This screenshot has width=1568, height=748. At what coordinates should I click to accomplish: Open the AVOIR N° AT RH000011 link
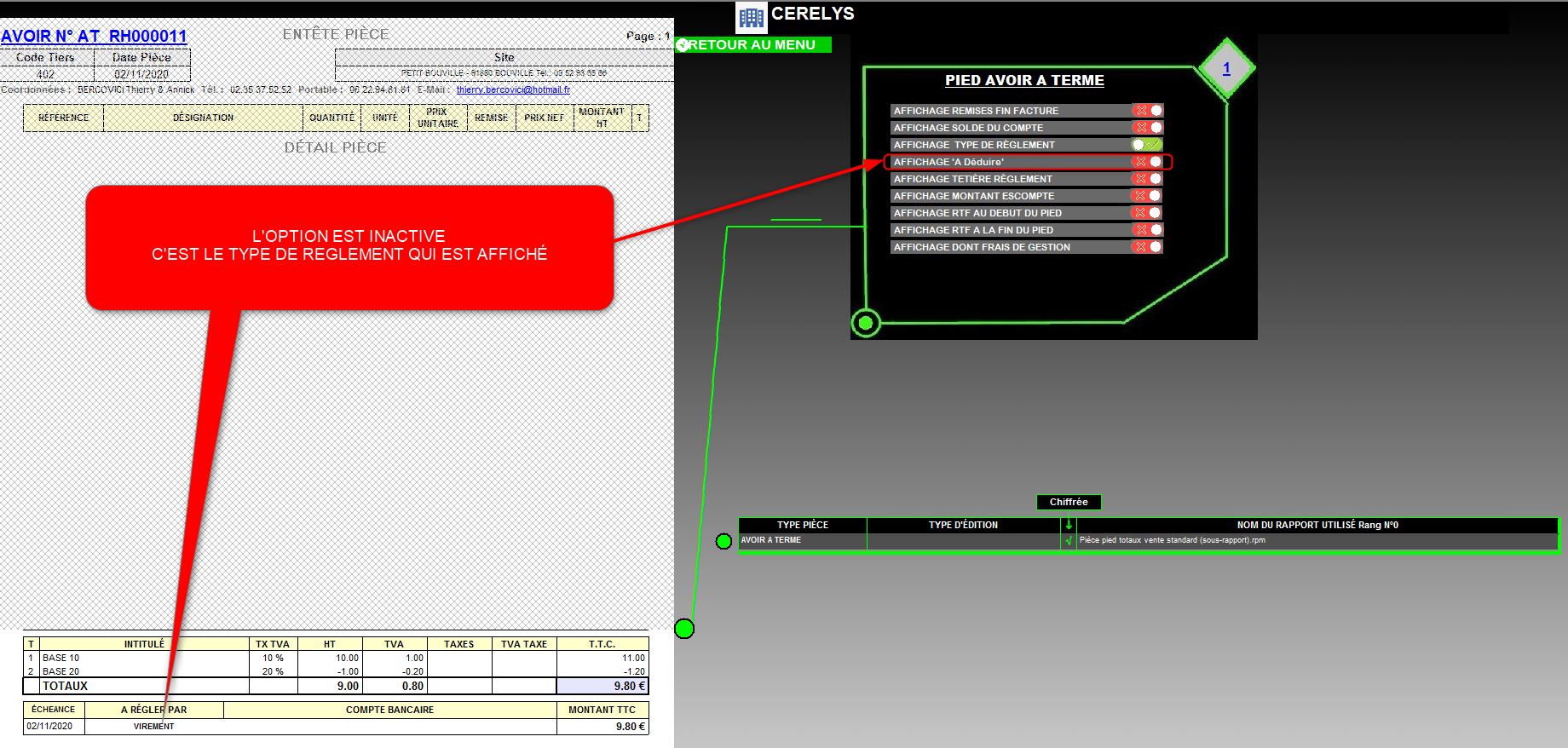(x=94, y=36)
